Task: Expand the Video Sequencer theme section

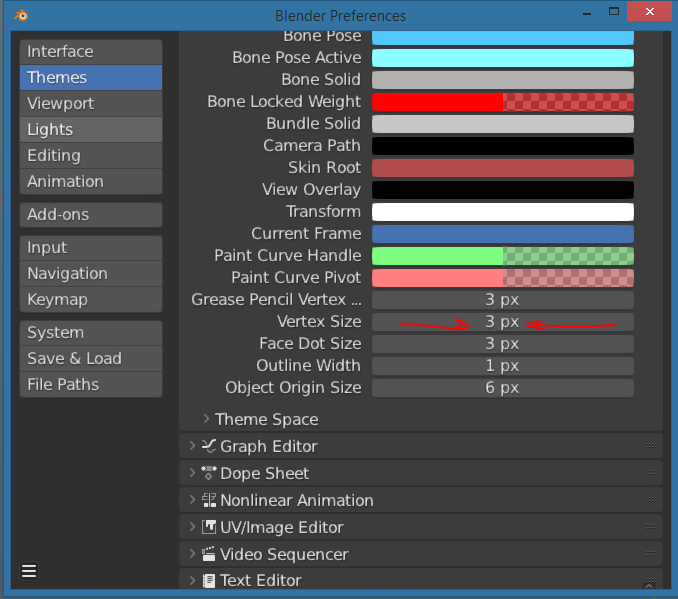Action: click(192, 554)
